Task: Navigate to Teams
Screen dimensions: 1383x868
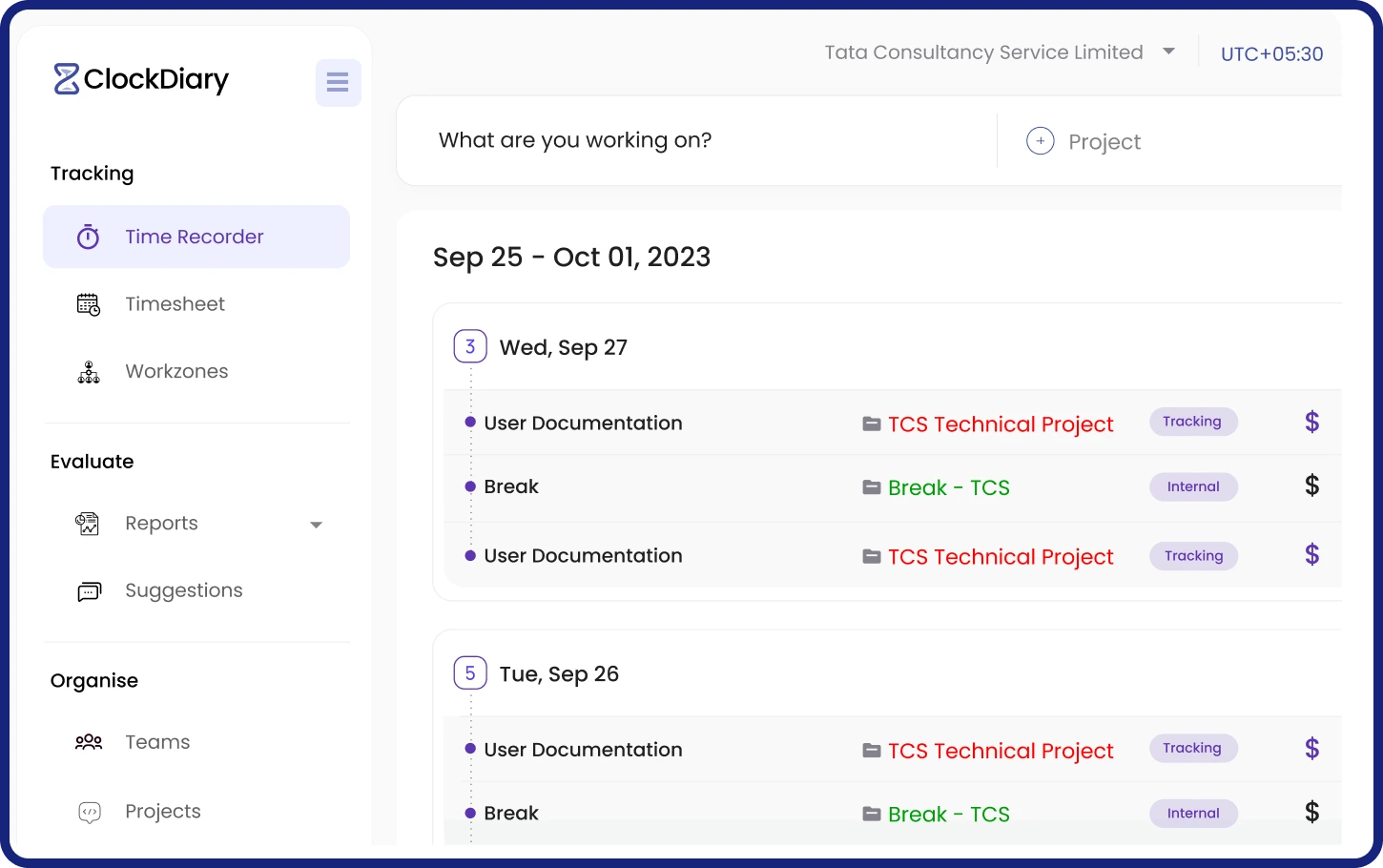Action: 157,742
